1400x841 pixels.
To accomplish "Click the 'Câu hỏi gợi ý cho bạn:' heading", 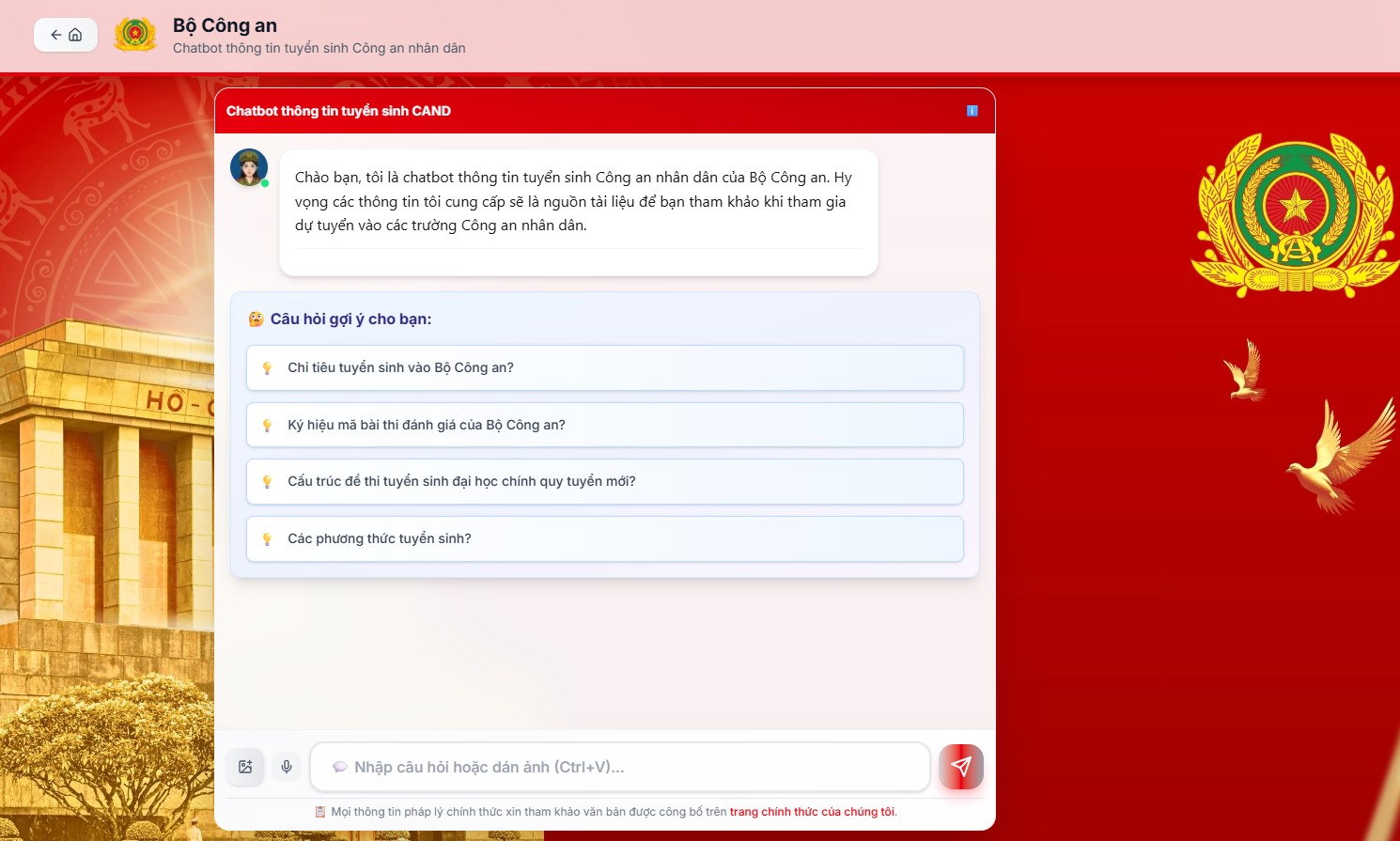I will point(350,319).
